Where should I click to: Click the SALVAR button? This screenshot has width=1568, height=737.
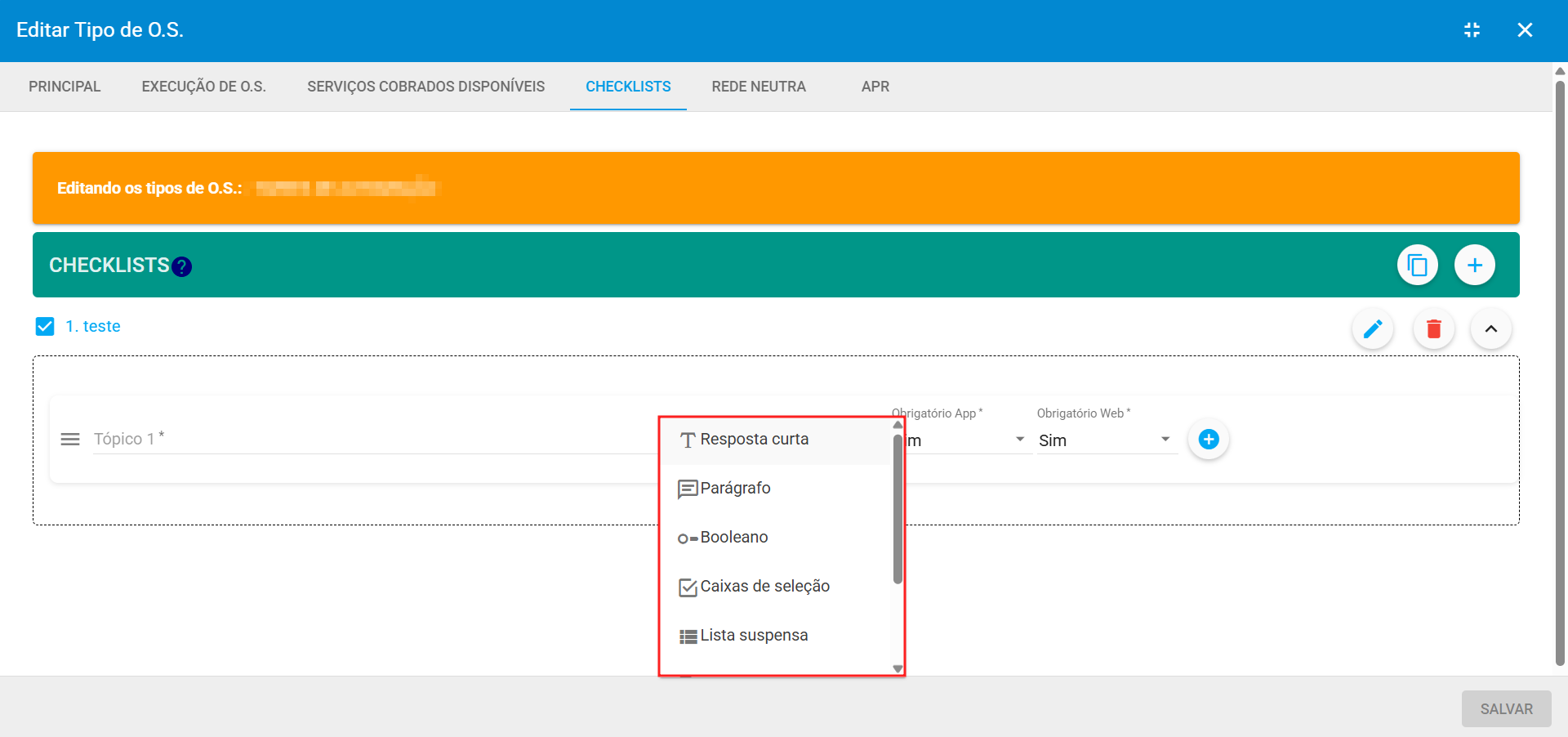coord(1505,708)
